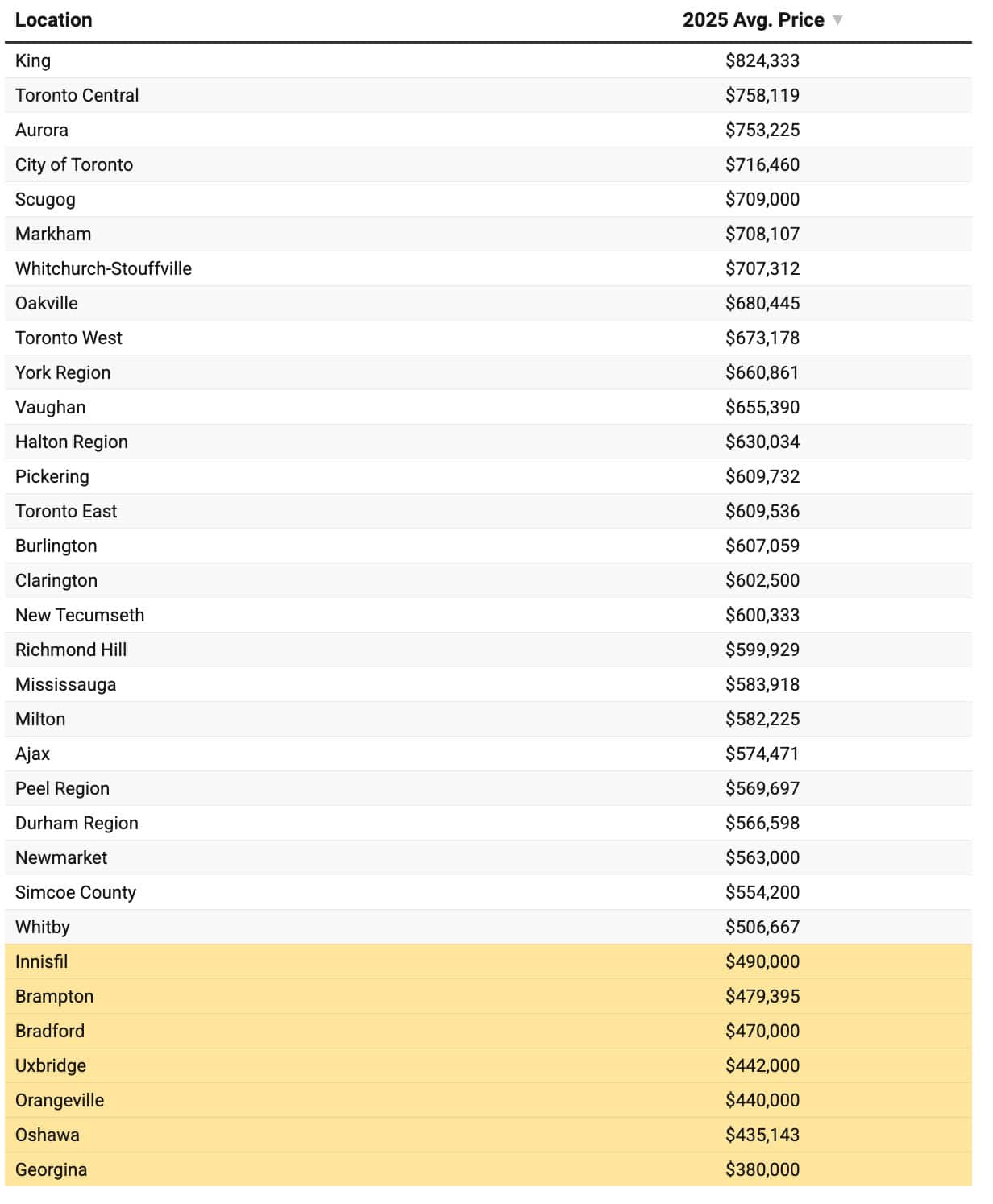993x1204 pixels.
Task: Click the 2025 Avg. Price column header
Action: (753, 20)
